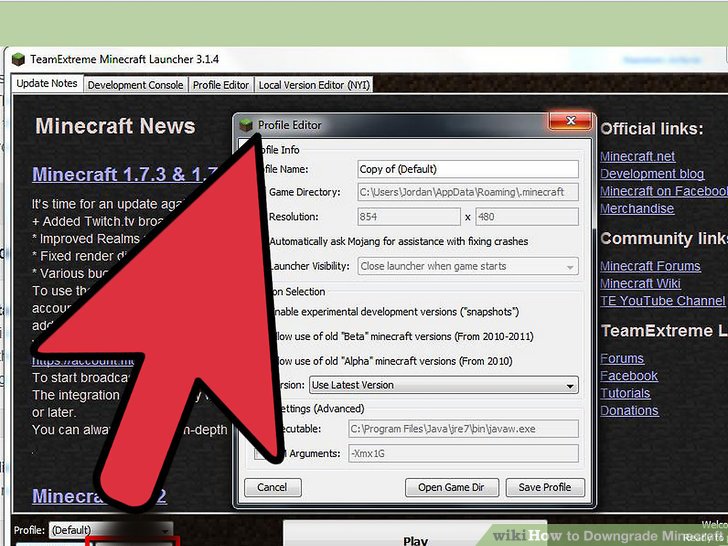Click the ask Mojang for assistance option text
This screenshot has height=546, width=728.
click(398, 241)
